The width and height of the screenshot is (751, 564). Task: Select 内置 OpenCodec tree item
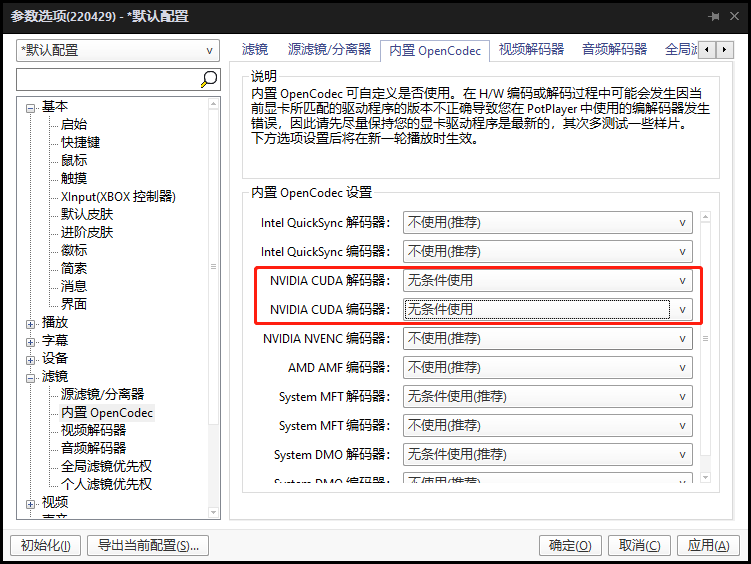coord(107,412)
